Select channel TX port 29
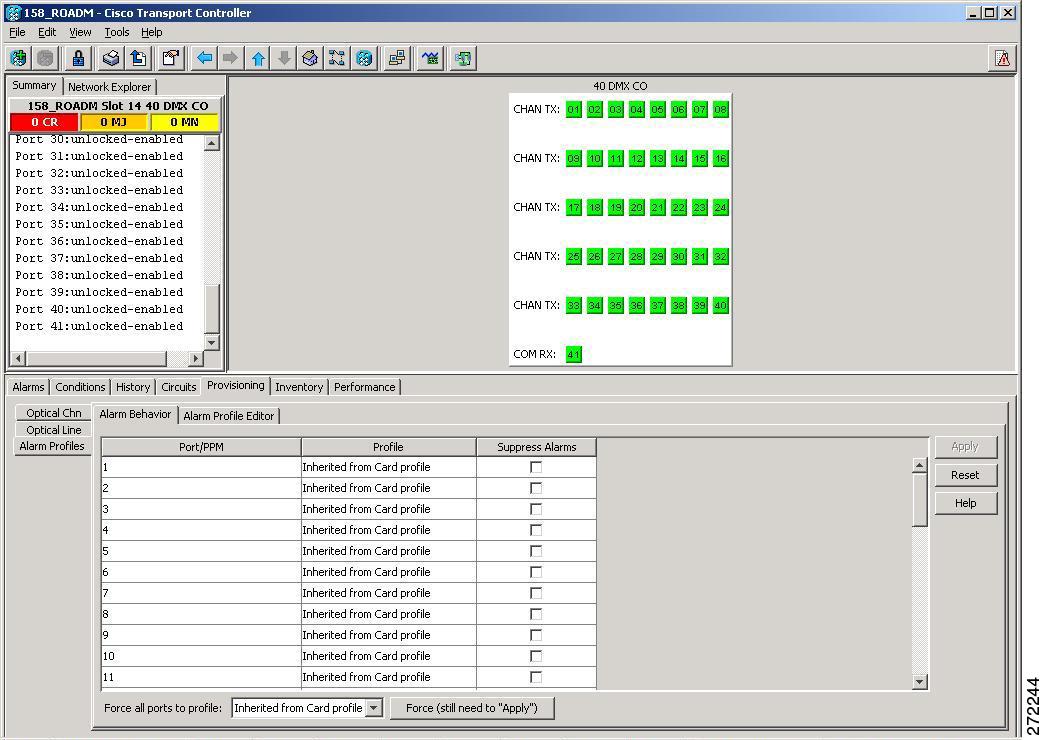Viewport: 1042px width, 740px height. click(x=657, y=256)
